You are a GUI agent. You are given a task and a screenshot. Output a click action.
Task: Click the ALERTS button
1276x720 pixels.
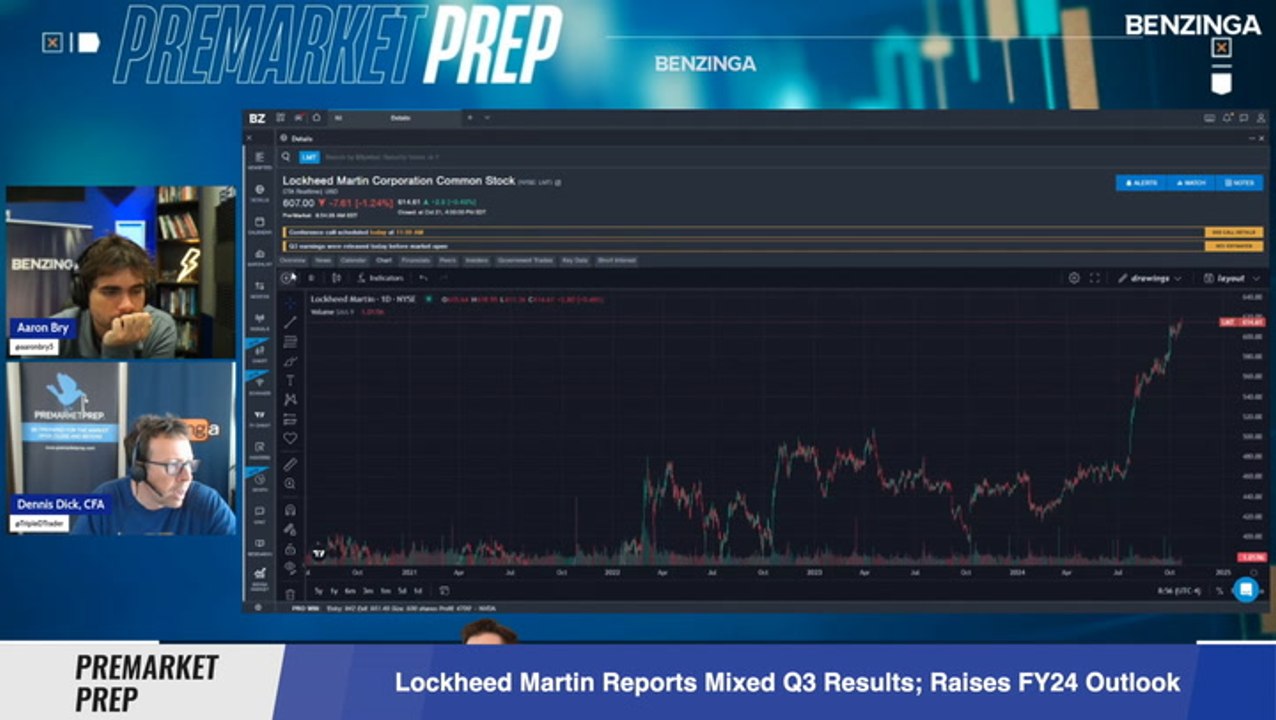[1141, 183]
